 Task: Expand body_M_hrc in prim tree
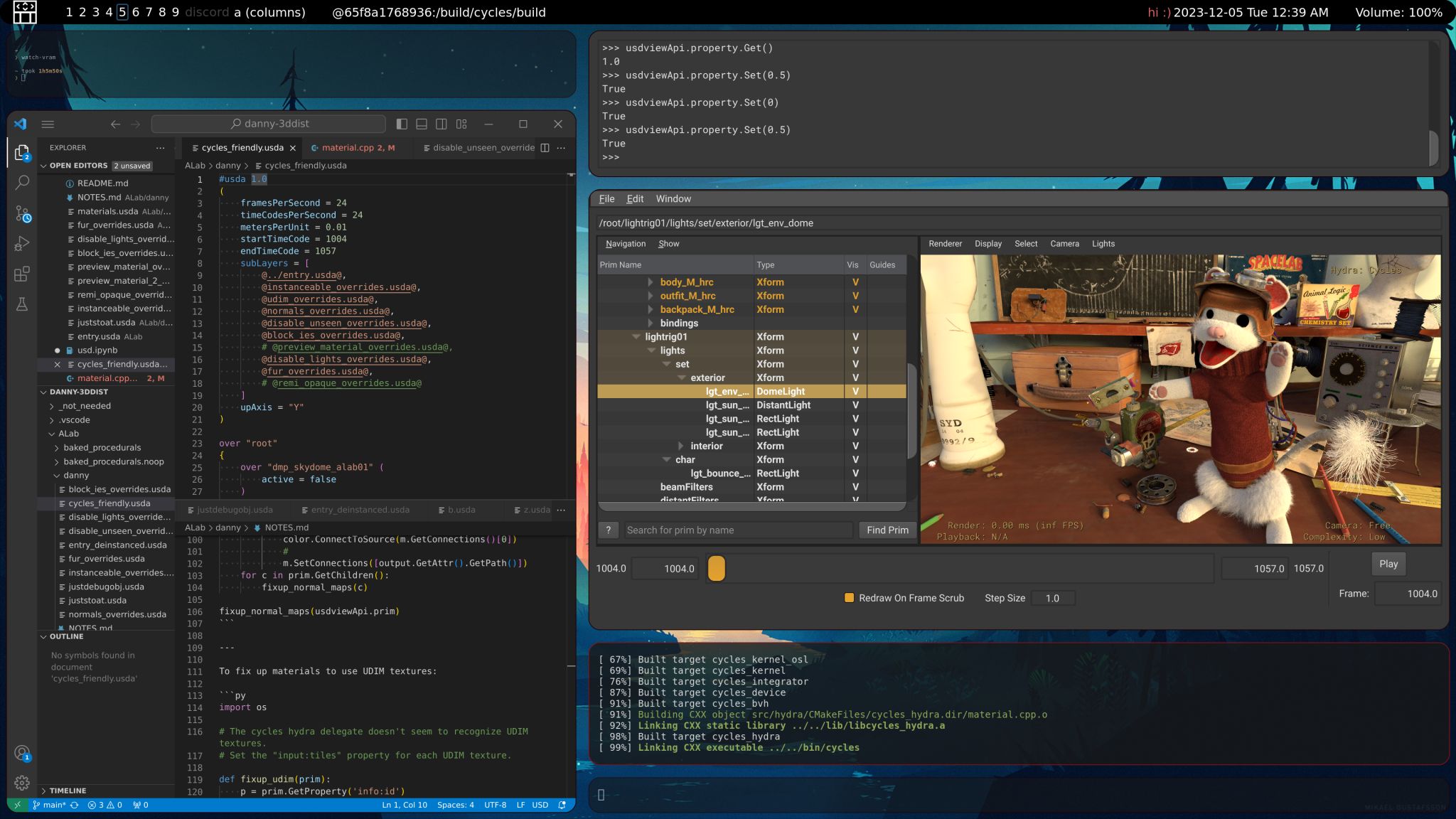tap(651, 282)
